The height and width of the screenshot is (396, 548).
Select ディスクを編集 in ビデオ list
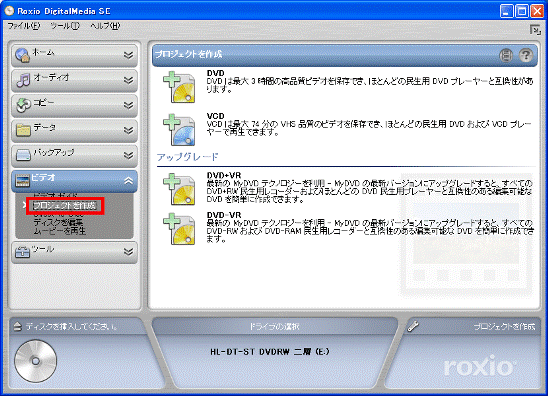click(x=58, y=222)
